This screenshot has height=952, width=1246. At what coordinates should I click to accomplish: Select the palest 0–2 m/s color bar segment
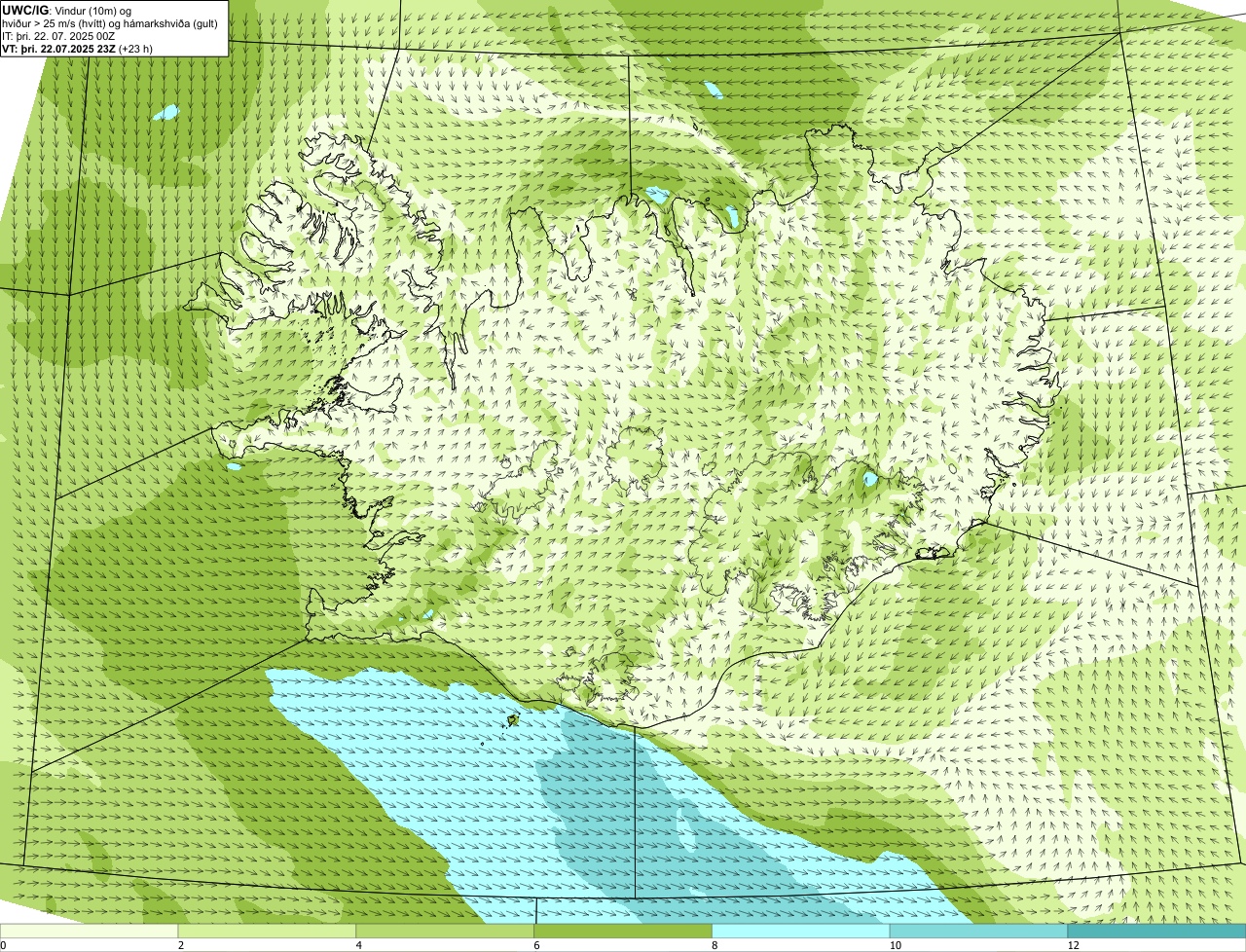tap(90, 931)
